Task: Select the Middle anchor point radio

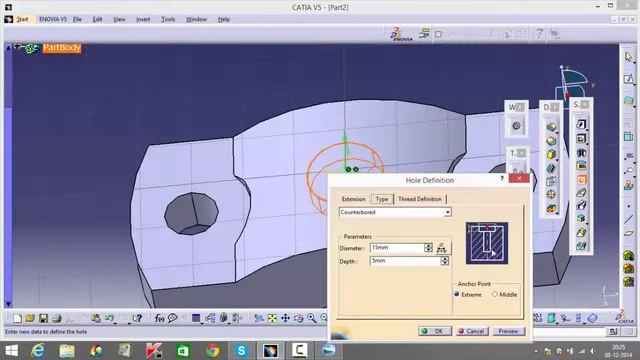Action: 495,294
